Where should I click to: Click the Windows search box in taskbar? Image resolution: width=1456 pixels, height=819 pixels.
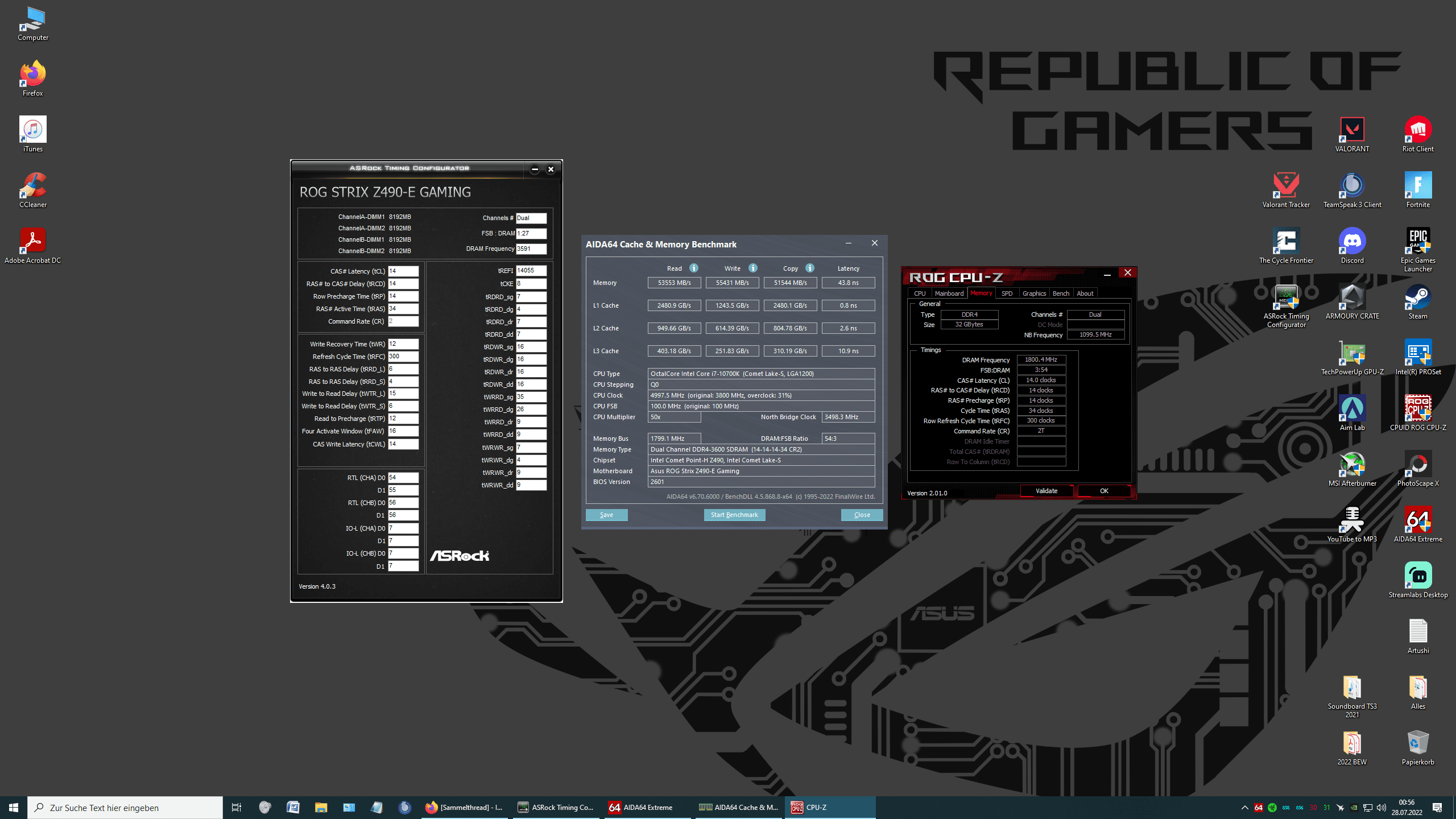pyautogui.click(x=125, y=808)
